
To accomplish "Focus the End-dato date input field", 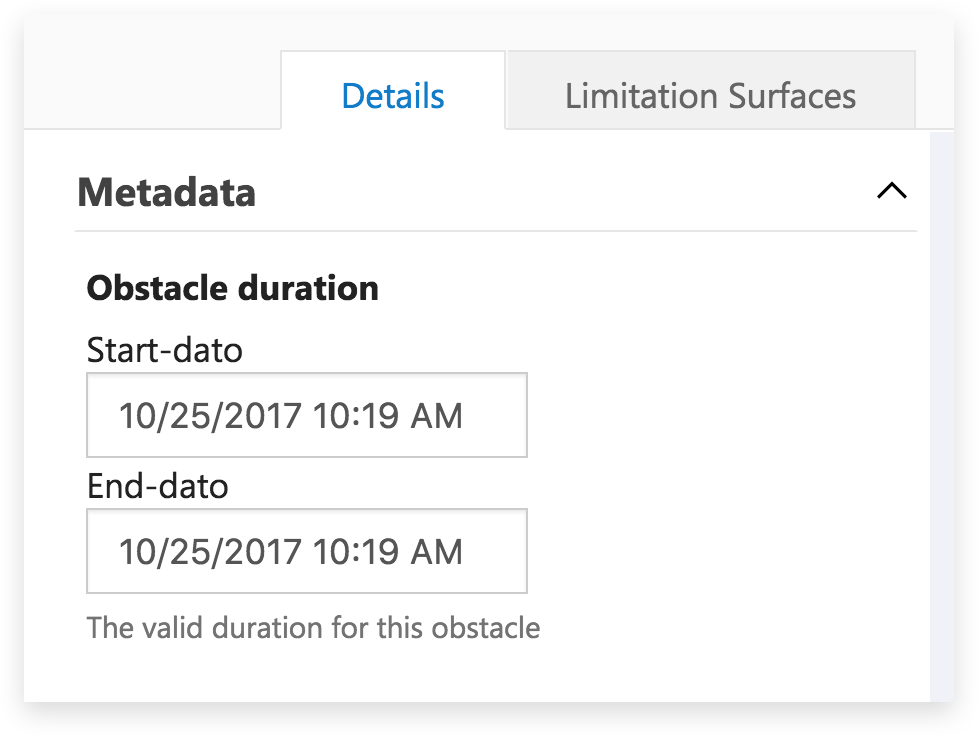I will [307, 551].
